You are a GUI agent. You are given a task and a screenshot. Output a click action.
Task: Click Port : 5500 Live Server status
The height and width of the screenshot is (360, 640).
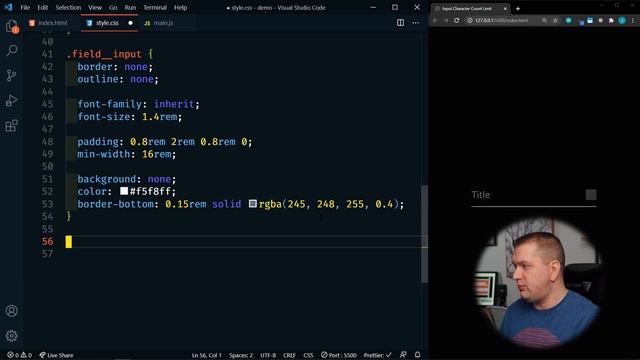click(339, 355)
